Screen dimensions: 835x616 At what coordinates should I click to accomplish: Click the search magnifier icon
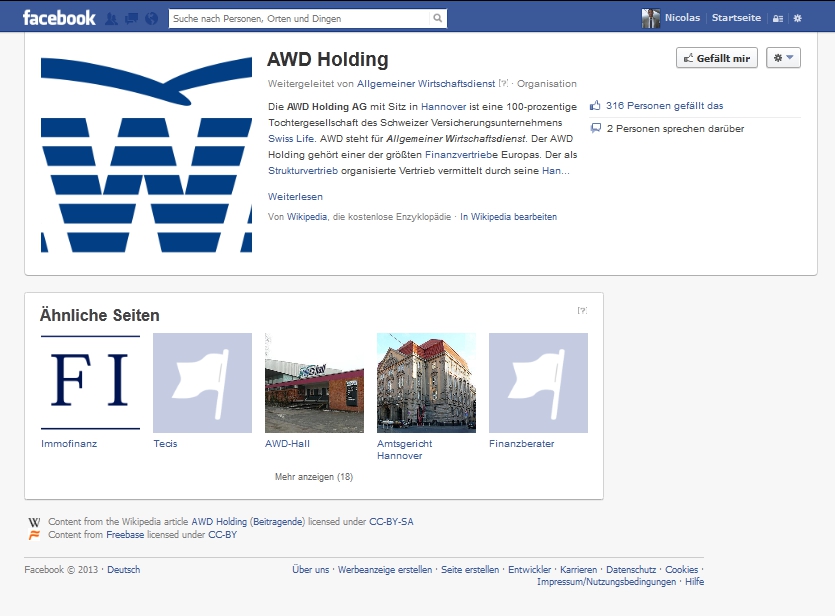click(438, 18)
